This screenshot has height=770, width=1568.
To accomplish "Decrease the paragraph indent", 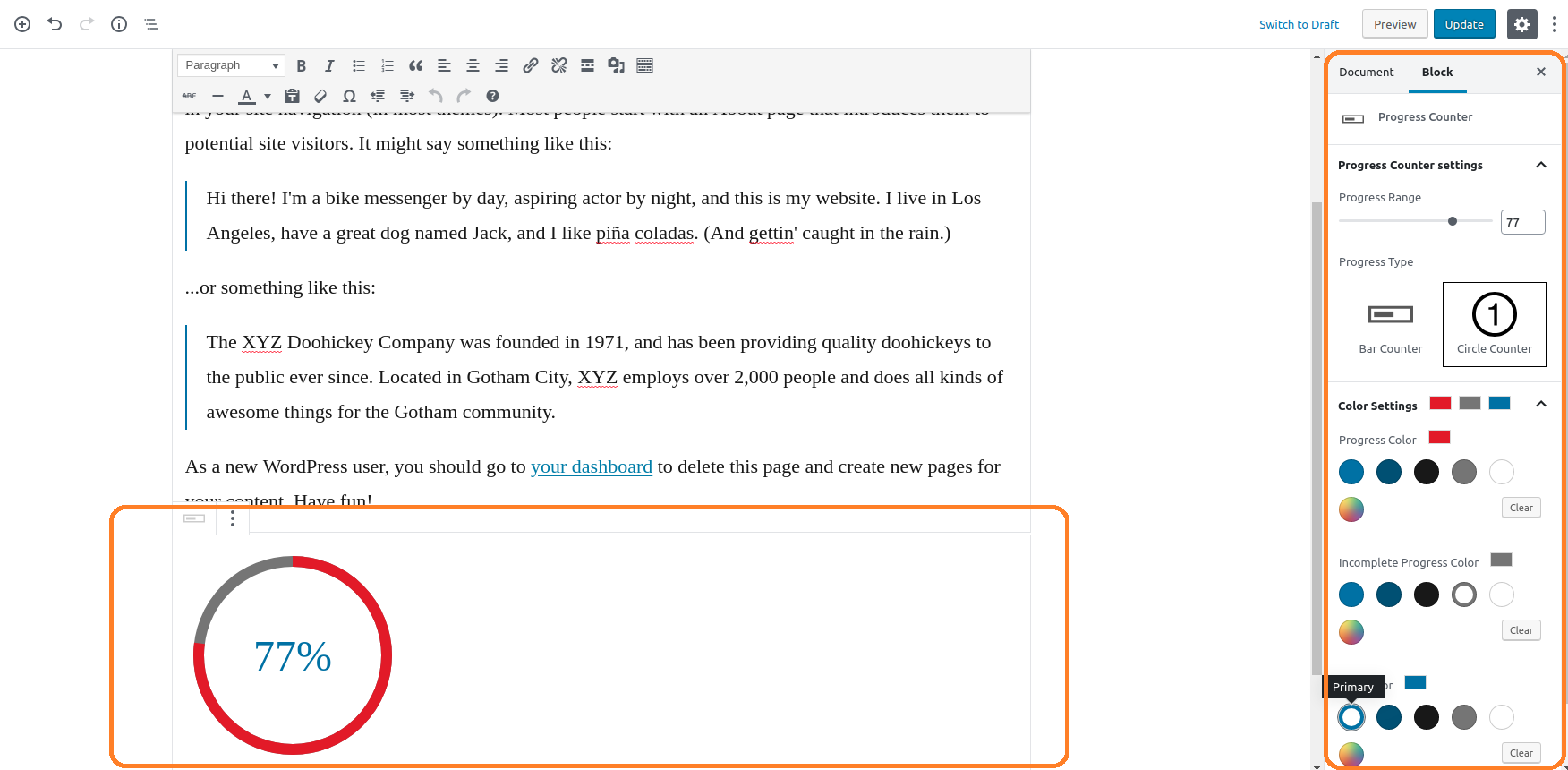I will pos(378,96).
